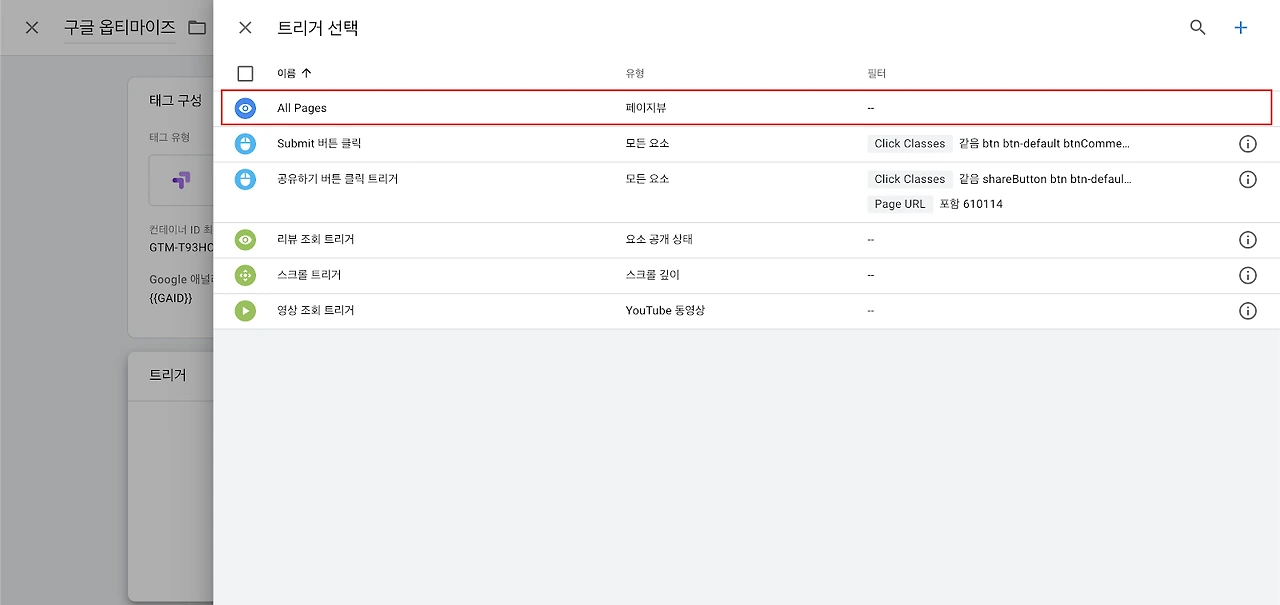Click 스크롤 트리거 scroll depth icon

(x=245, y=275)
